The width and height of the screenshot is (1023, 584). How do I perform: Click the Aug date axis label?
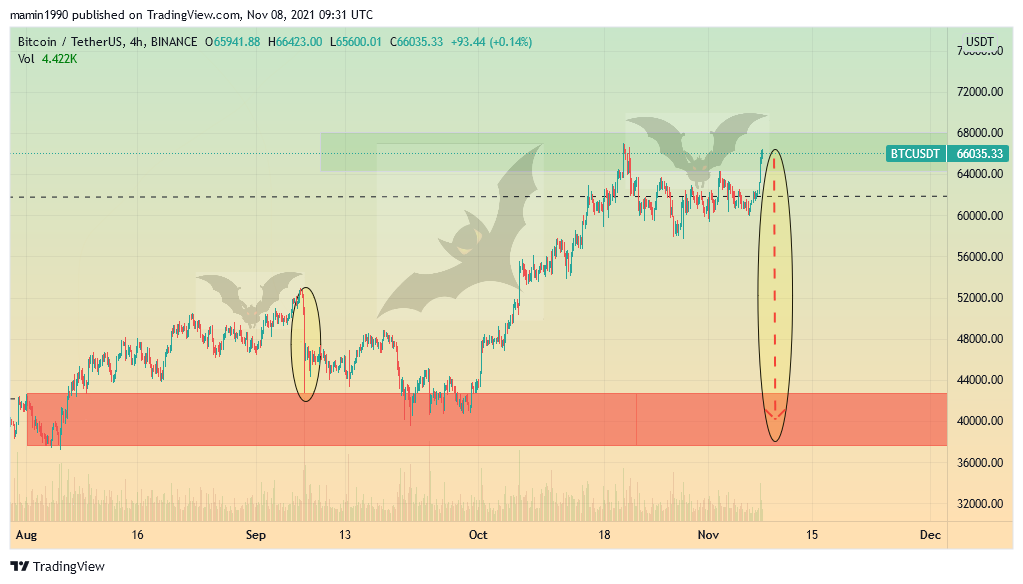(26, 535)
